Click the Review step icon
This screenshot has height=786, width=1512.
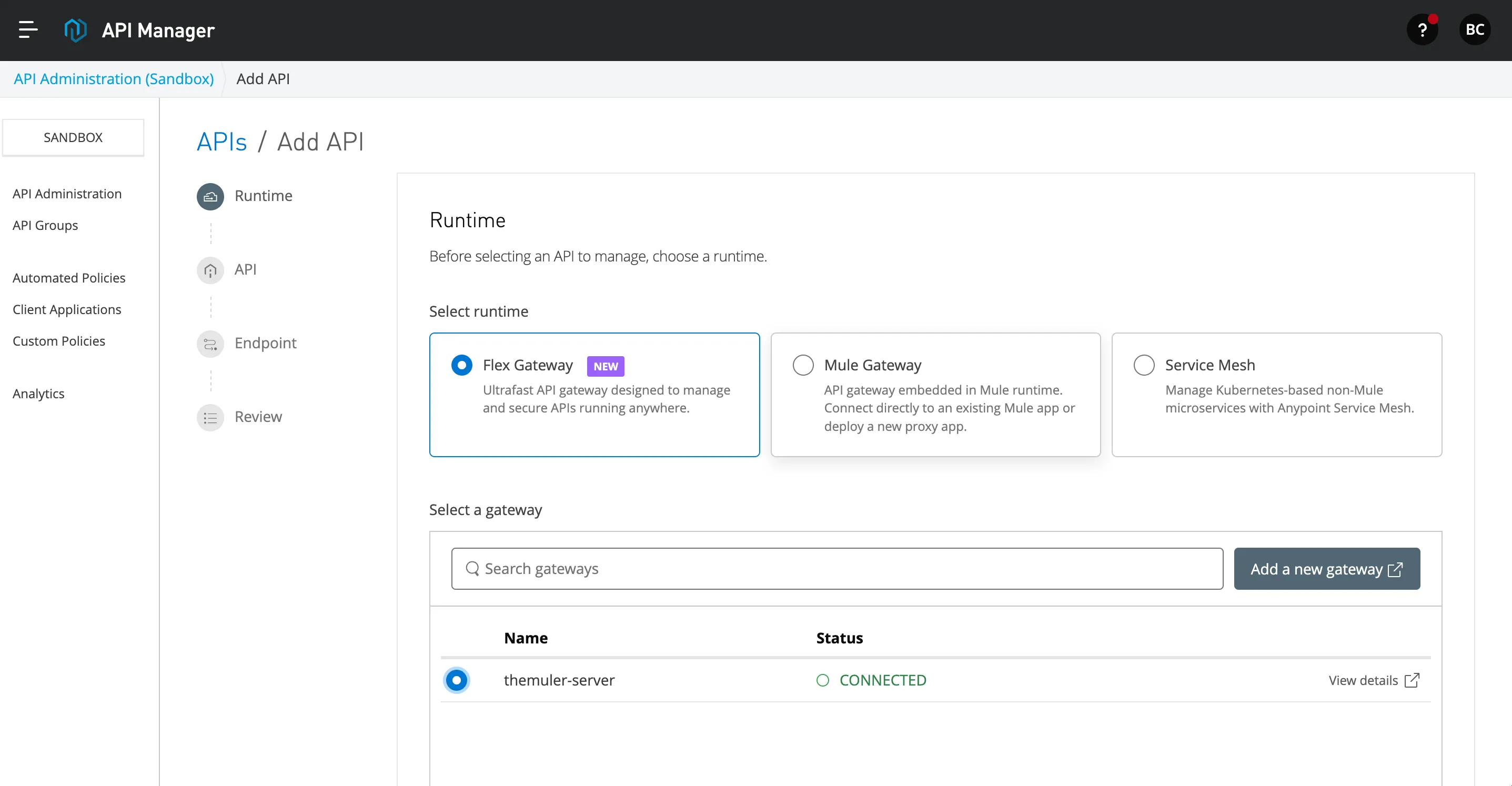click(210, 417)
